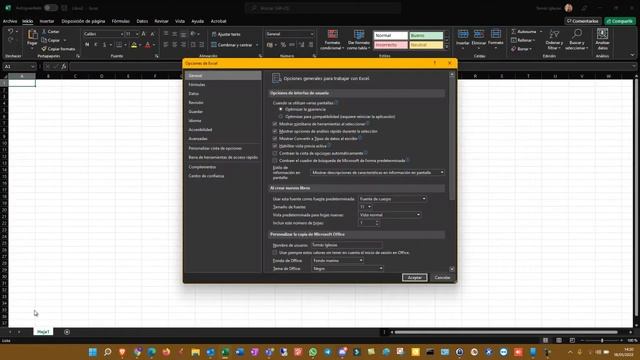Click the Cortar scissors icon
640x360 pixels.
point(44,31)
